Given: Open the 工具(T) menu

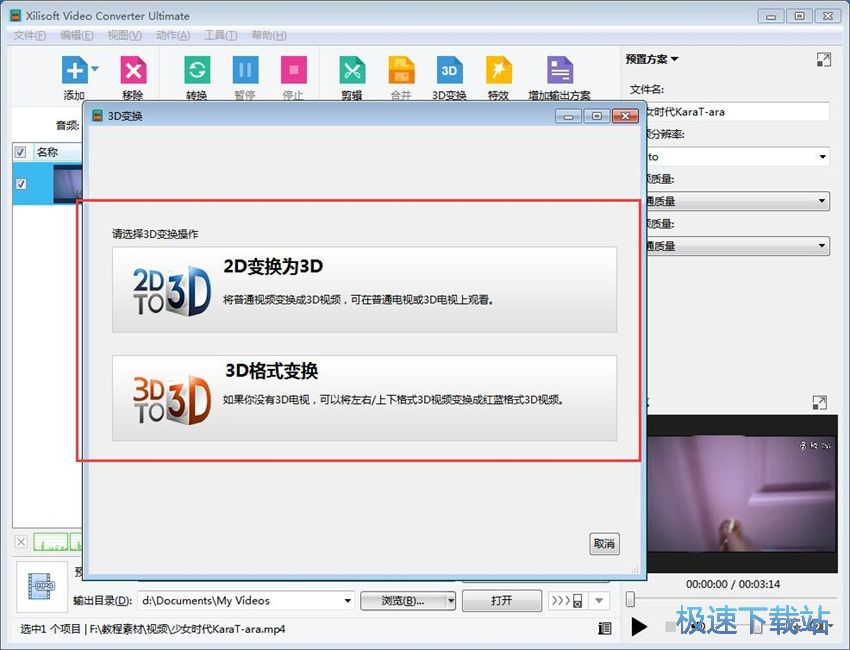Looking at the screenshot, I should click(221, 35).
